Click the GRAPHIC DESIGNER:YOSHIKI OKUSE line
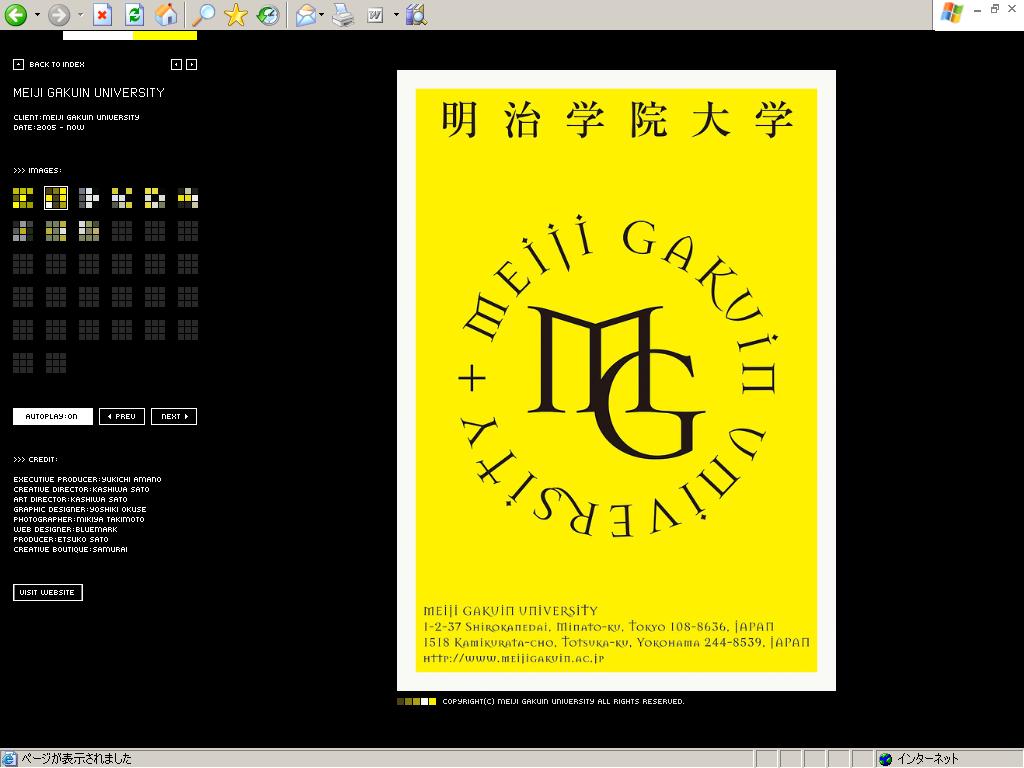The image size is (1024, 768). pos(80,509)
